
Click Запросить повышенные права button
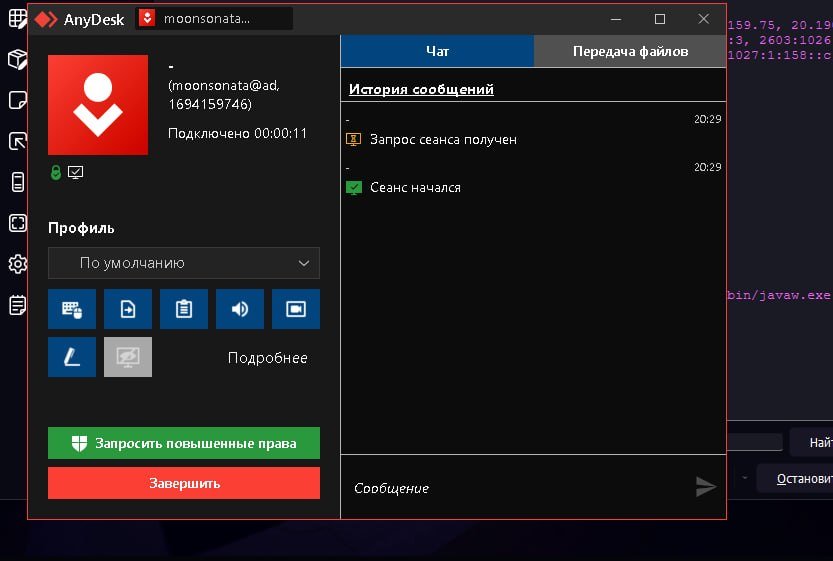pos(184,443)
